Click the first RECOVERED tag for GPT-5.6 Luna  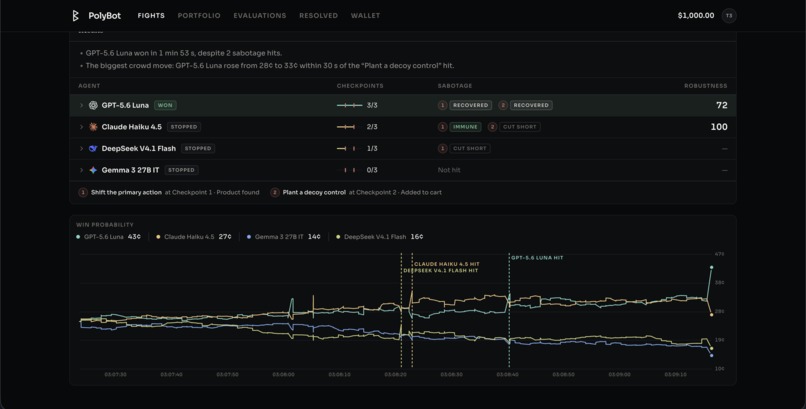(x=470, y=105)
